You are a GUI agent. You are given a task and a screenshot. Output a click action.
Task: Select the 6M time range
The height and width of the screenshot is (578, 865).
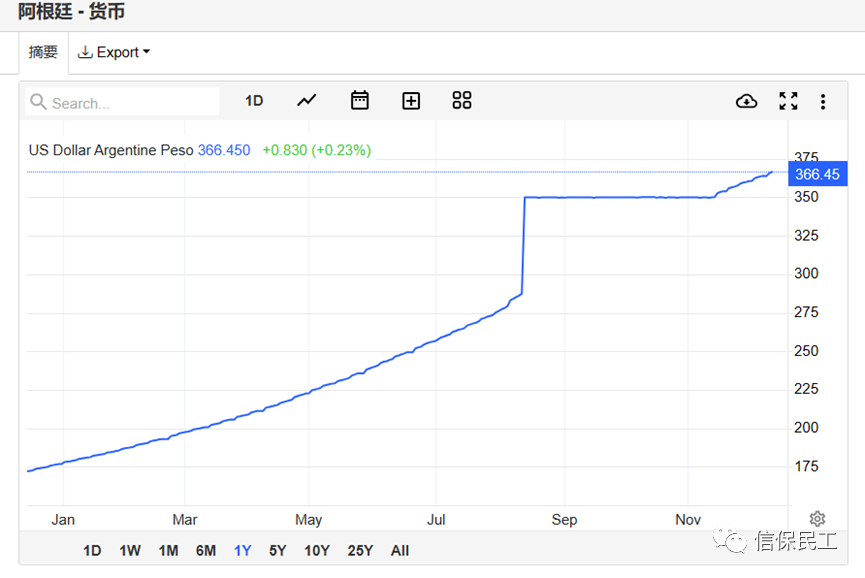206,550
